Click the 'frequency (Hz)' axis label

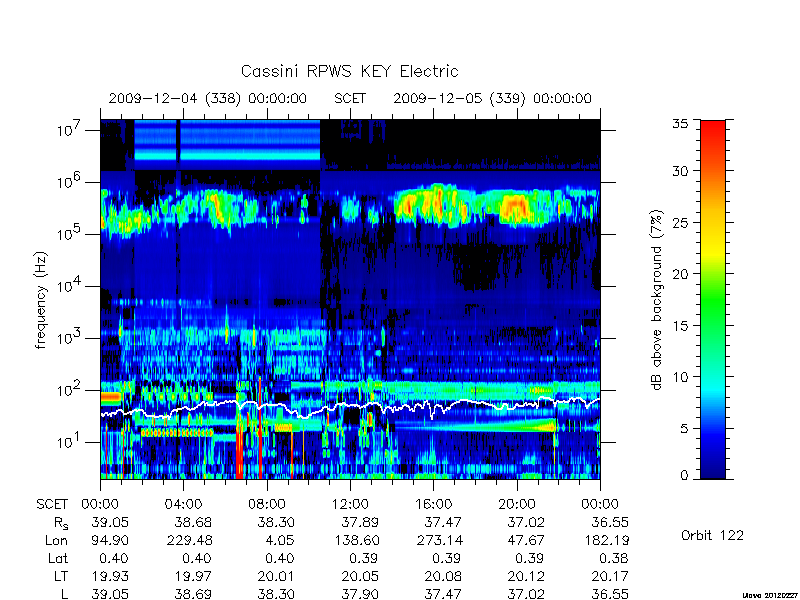tap(41, 300)
